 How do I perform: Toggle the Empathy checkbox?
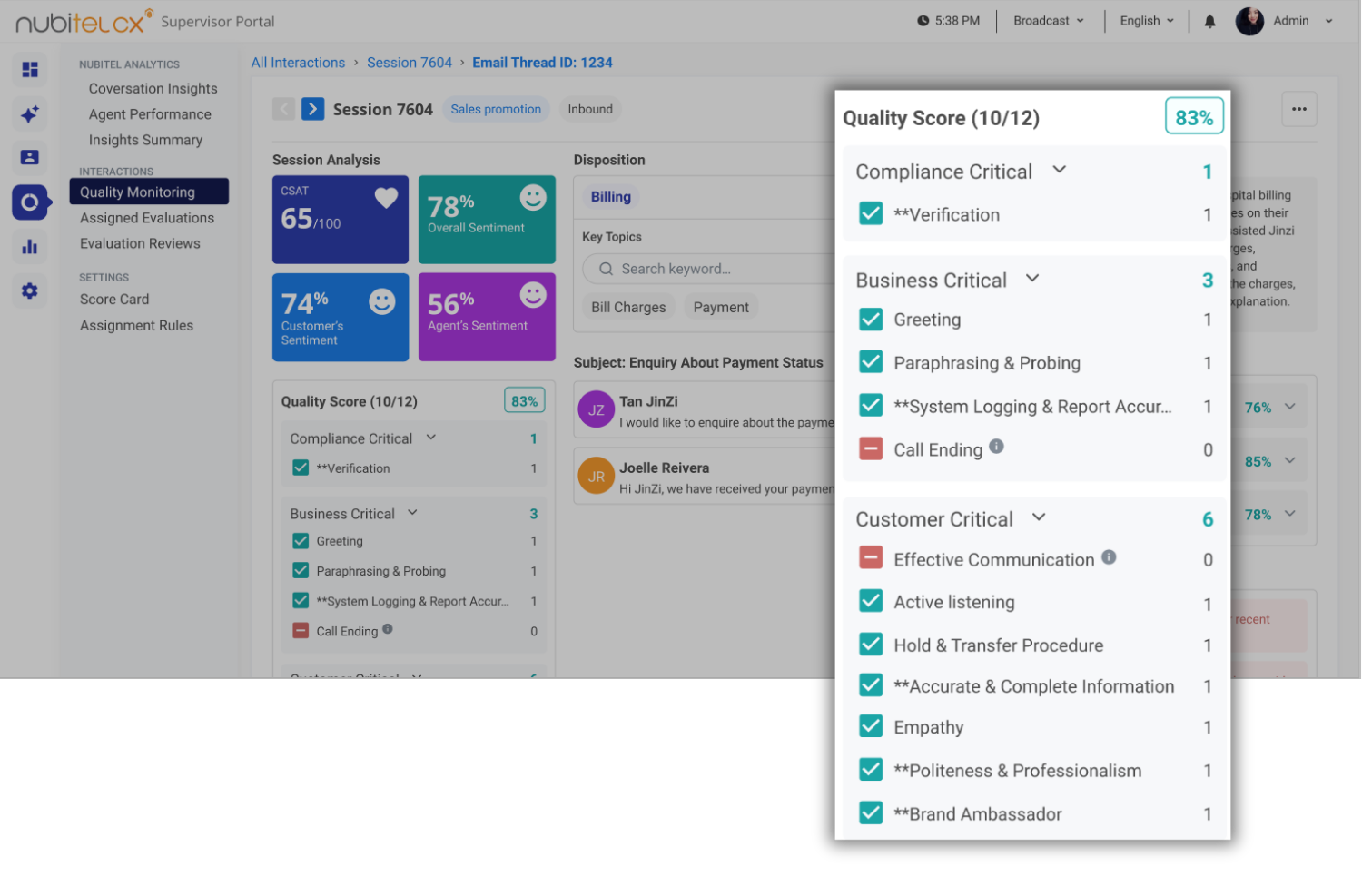point(871,726)
